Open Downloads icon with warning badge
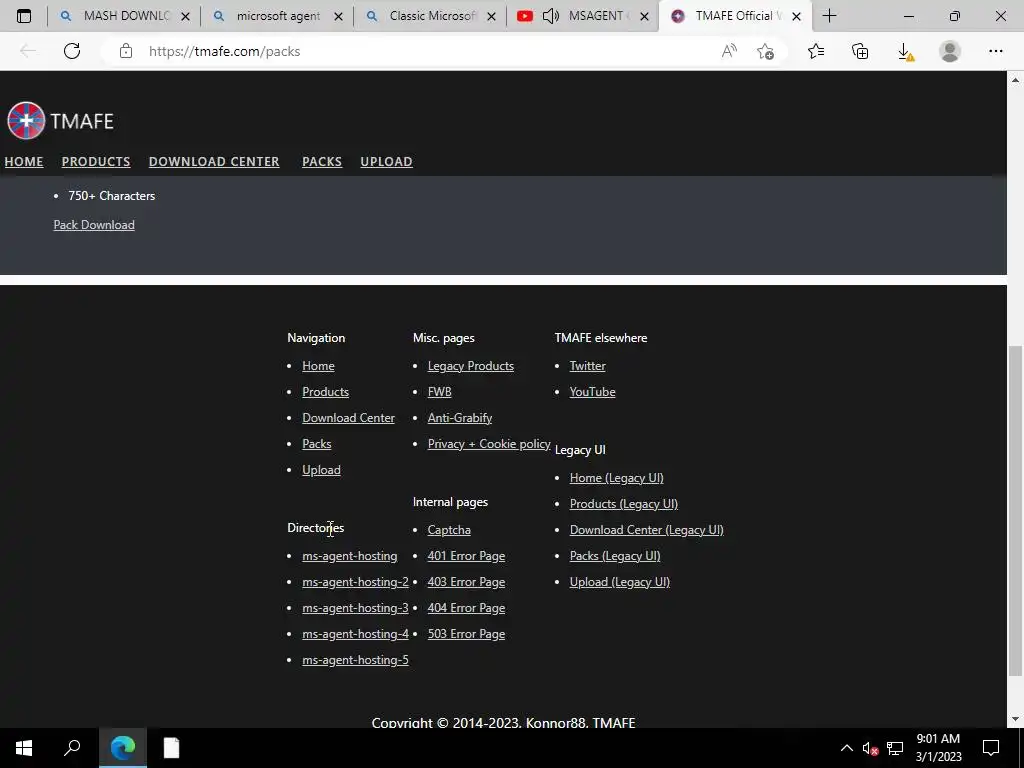 [905, 52]
